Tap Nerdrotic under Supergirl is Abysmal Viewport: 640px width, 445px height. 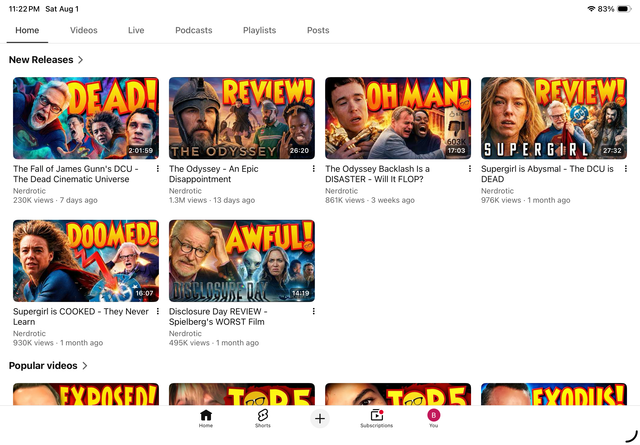[497, 191]
